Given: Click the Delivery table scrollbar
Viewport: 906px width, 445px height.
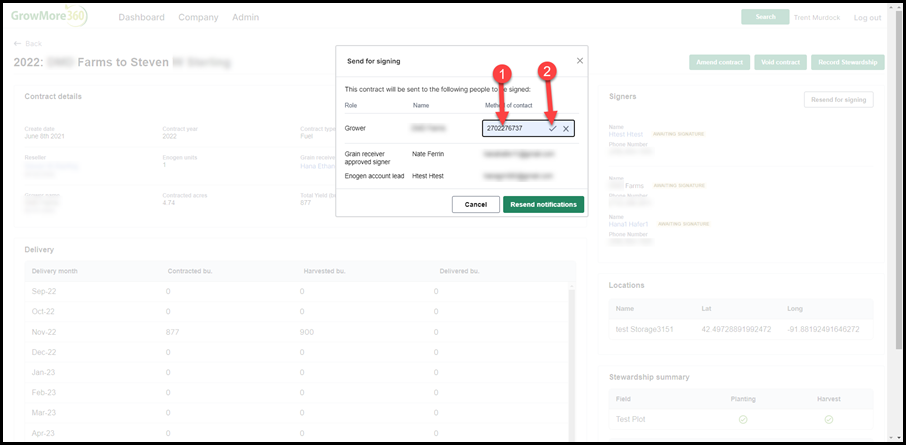Looking at the screenshot, I should (572, 358).
